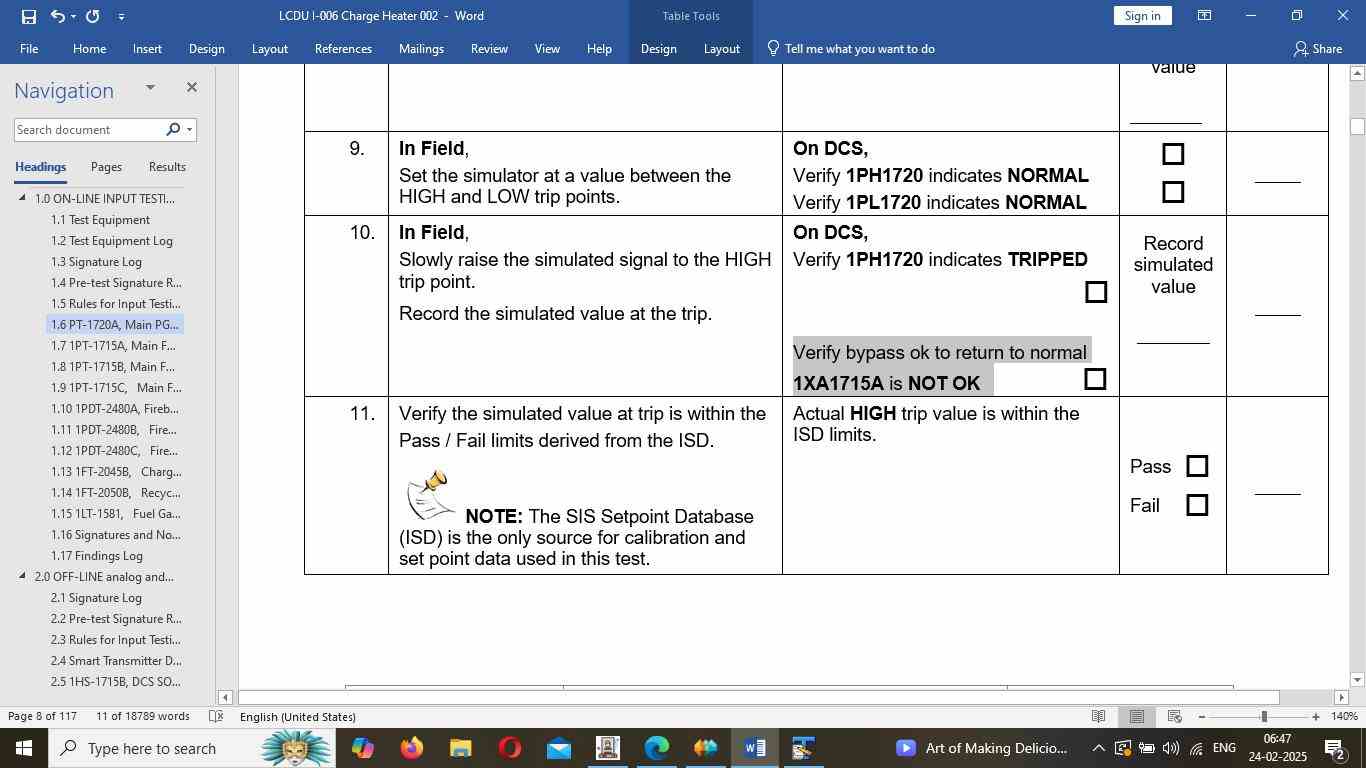The image size is (1366, 768).
Task: Open the Copilot app from the taskbar
Action: pyautogui.click(x=362, y=748)
